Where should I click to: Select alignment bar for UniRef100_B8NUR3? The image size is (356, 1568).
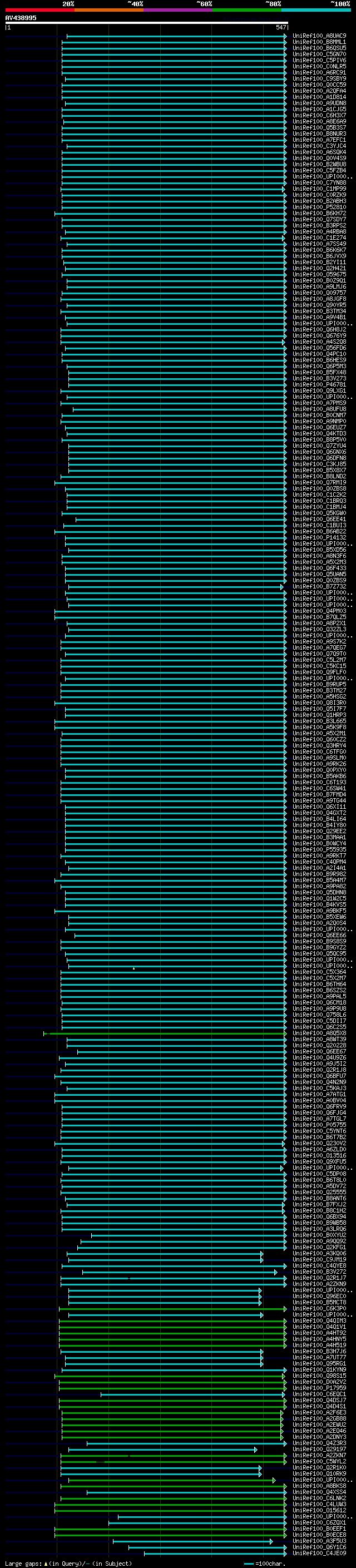tap(174, 134)
